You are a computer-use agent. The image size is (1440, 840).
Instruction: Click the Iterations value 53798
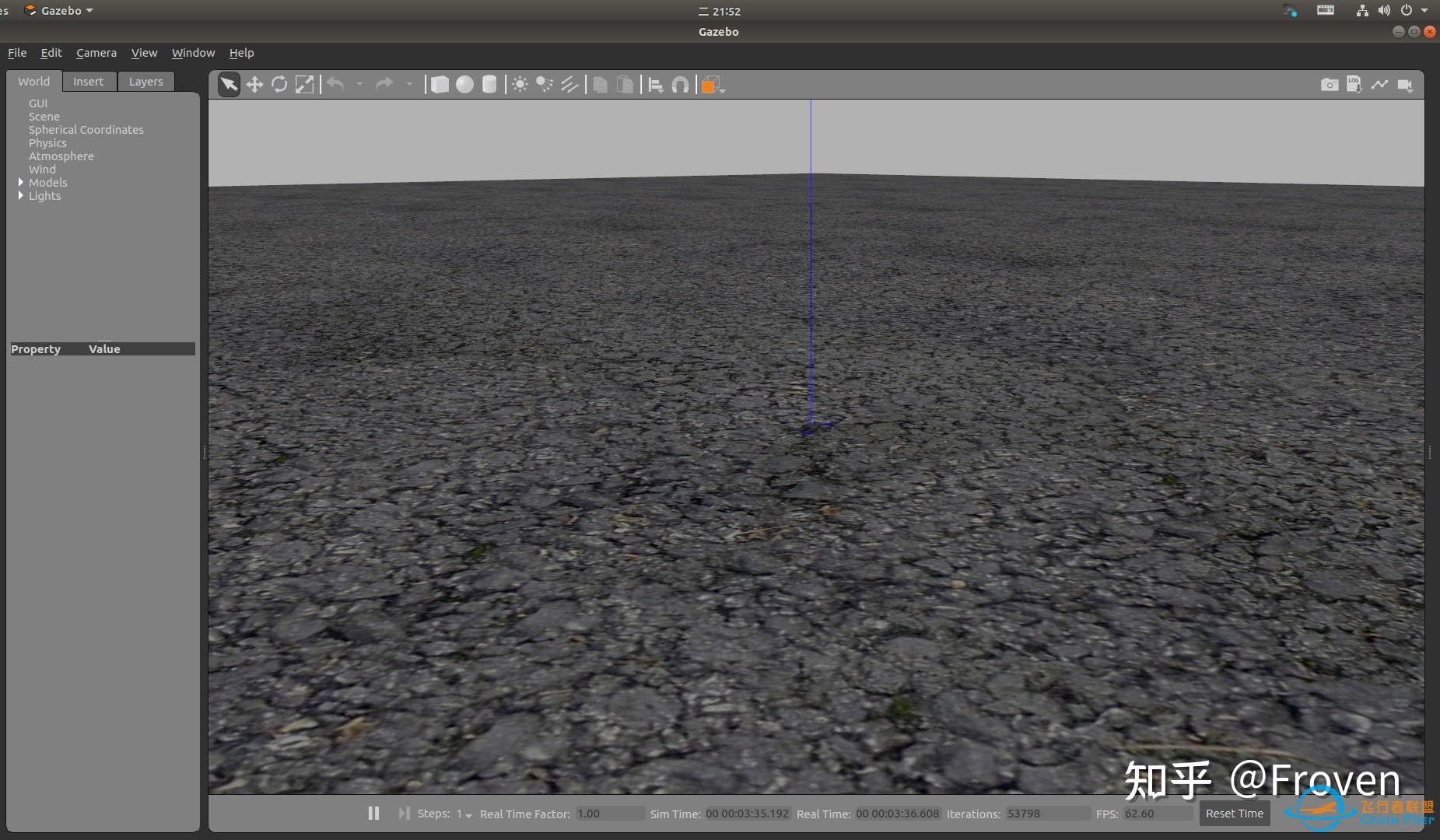pos(1047,814)
